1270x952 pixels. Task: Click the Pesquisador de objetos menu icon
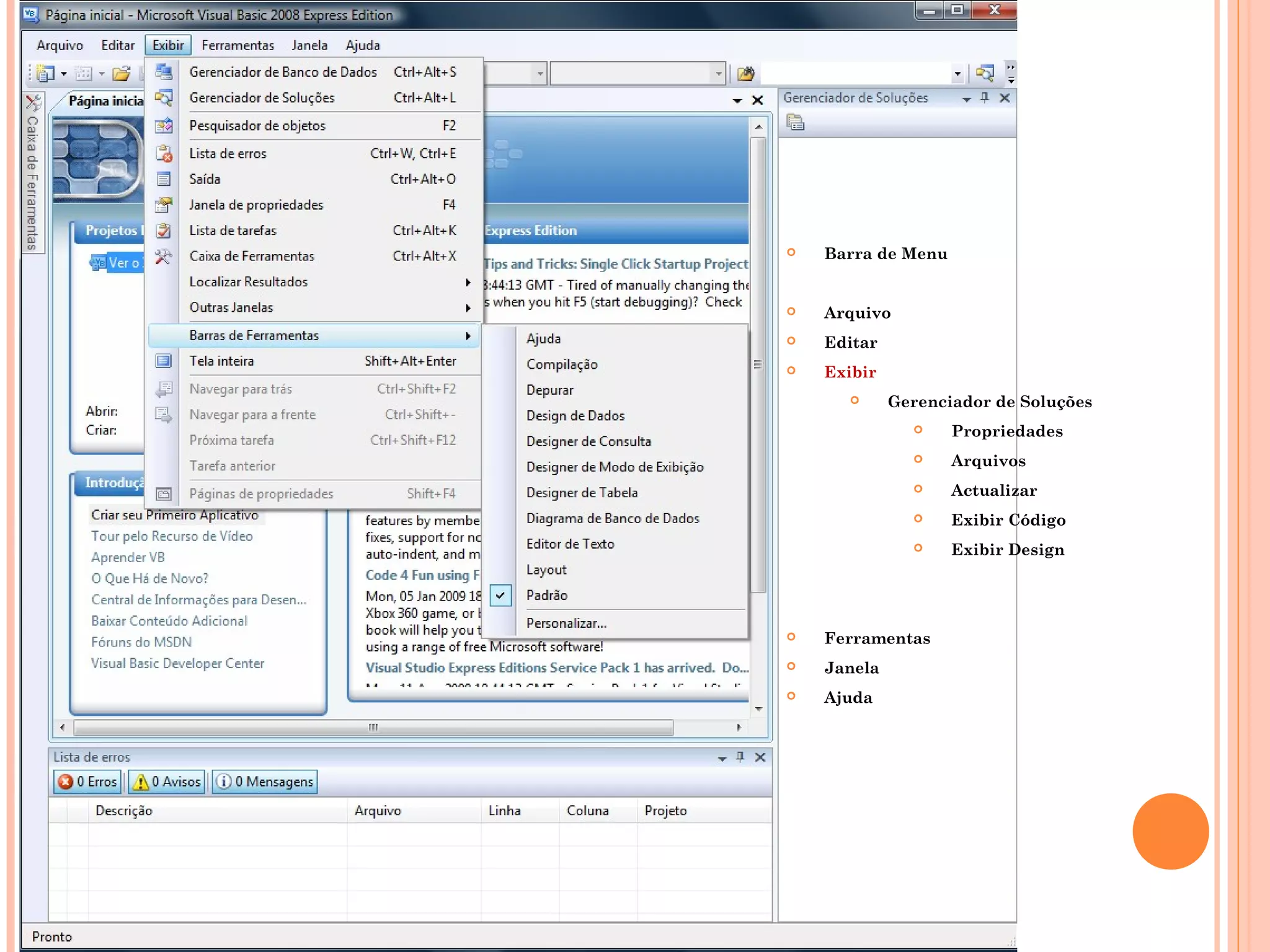coord(164,125)
